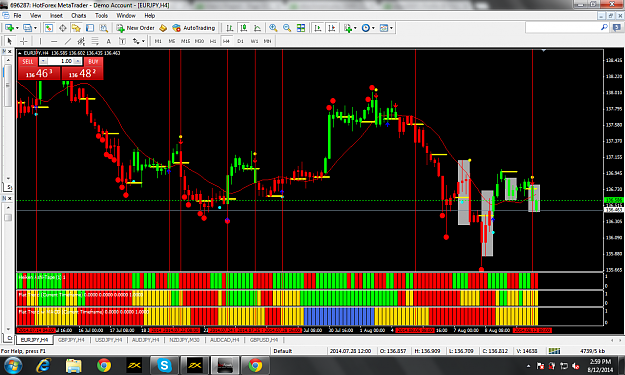
Task: Switch to the GBPUSD,H4 chart tab
Action: pyautogui.click(x=263, y=340)
